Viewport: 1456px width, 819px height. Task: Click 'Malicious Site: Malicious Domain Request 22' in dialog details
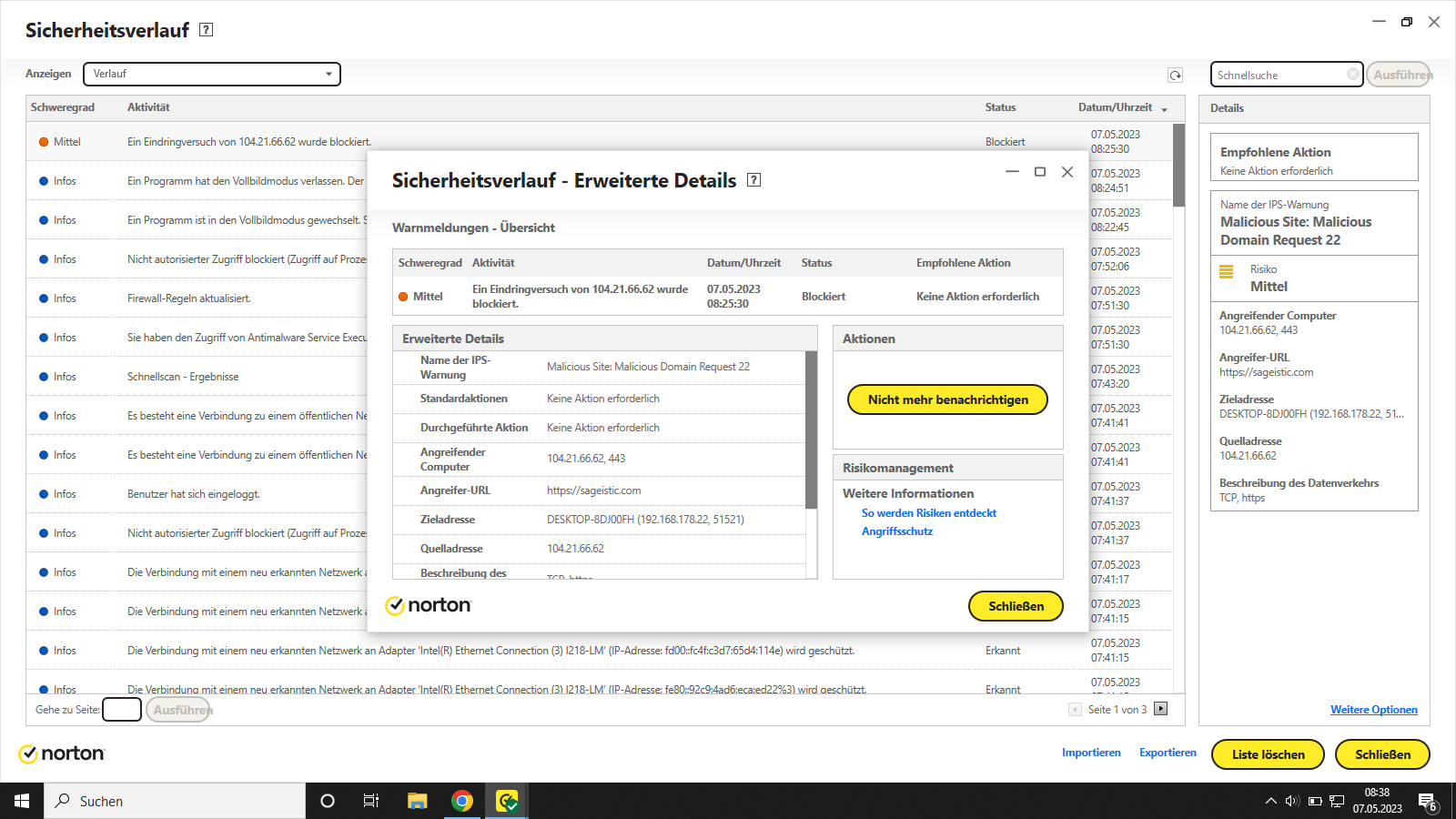[x=648, y=367]
